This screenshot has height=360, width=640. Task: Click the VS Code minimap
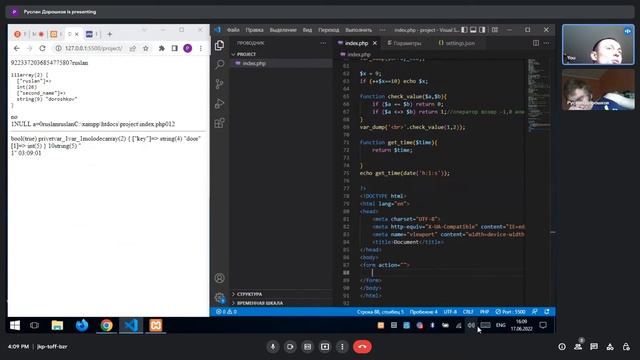[538, 96]
